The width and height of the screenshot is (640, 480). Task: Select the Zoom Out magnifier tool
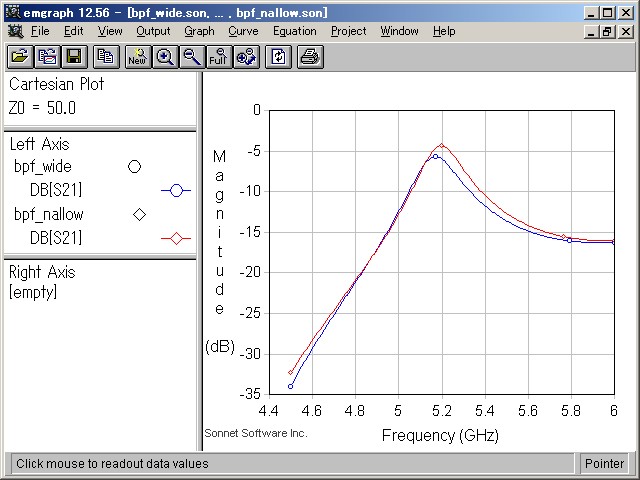(192, 57)
